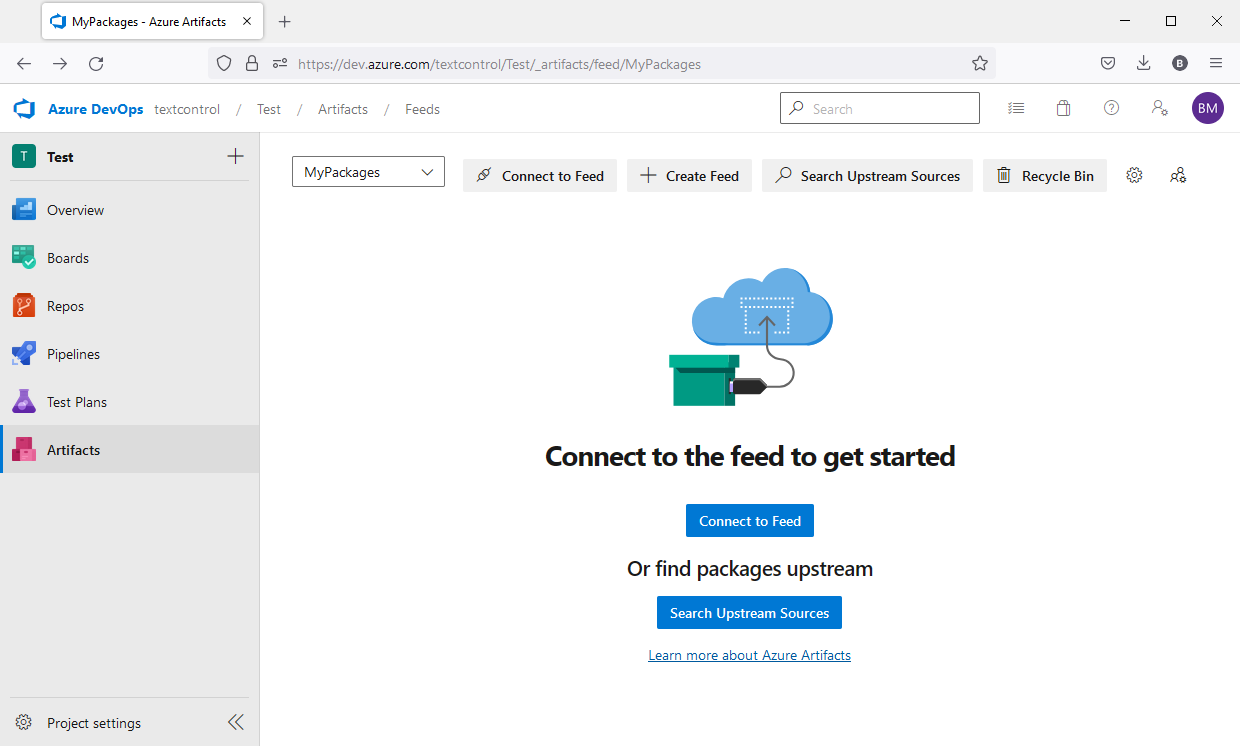Open the feed settings gear
1240x746 pixels.
(x=1134, y=175)
